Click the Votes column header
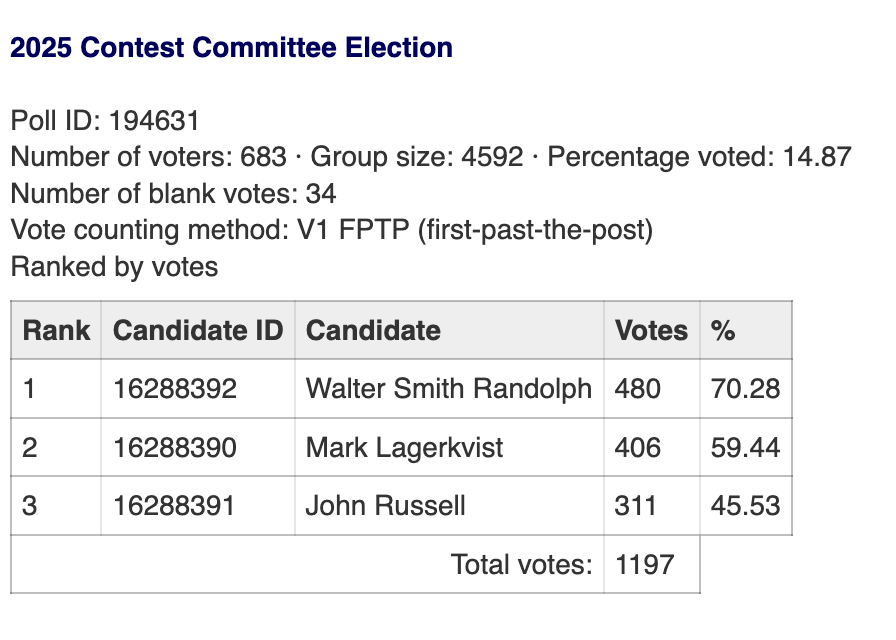896x640 pixels. [x=651, y=330]
